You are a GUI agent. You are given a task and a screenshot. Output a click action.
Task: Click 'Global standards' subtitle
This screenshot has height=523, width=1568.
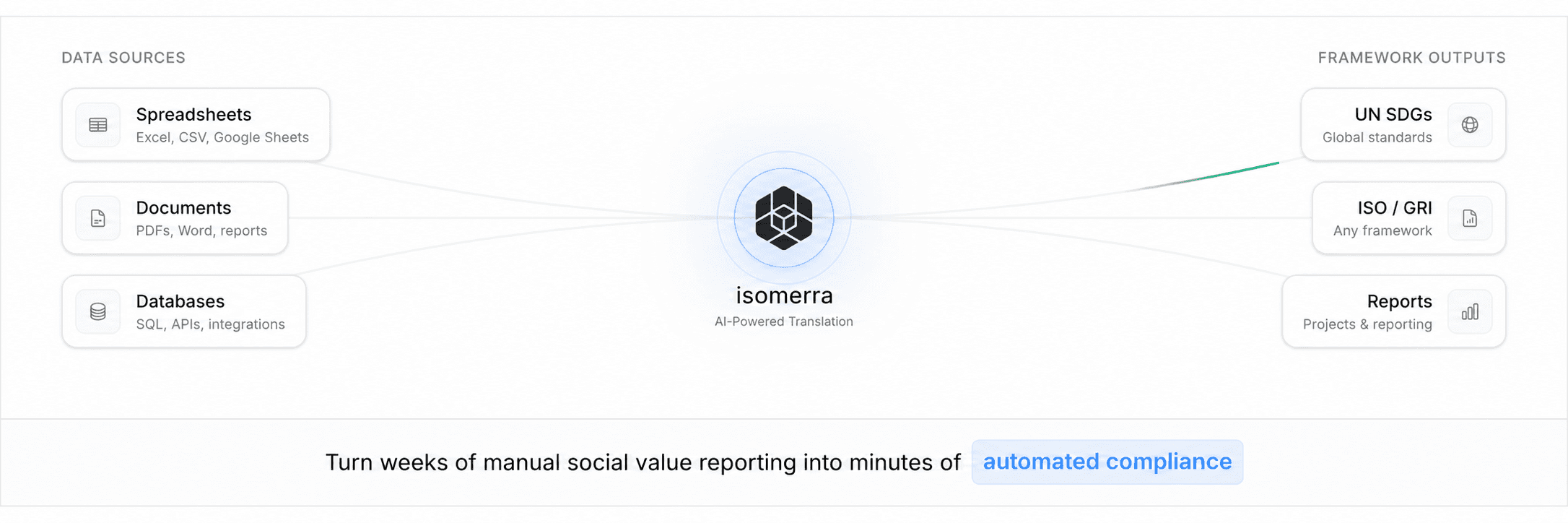[1377, 137]
